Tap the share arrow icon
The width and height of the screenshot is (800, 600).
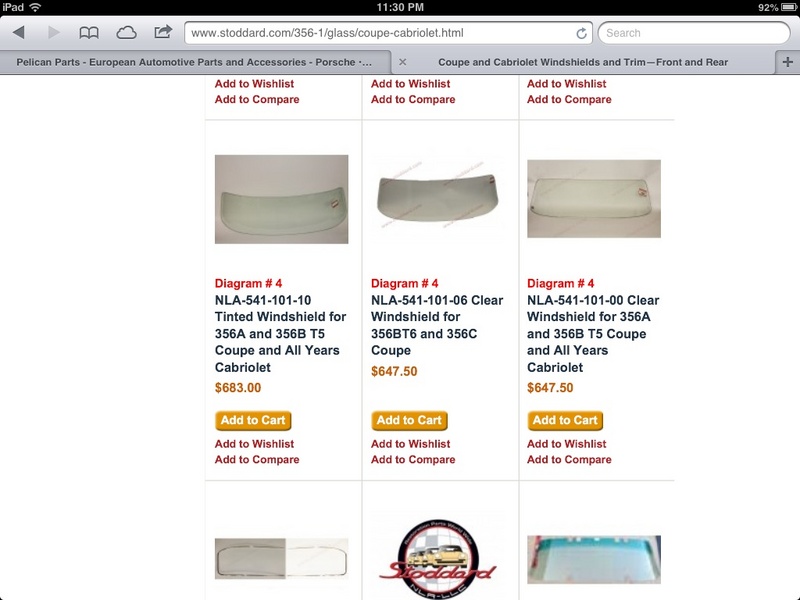click(x=163, y=32)
